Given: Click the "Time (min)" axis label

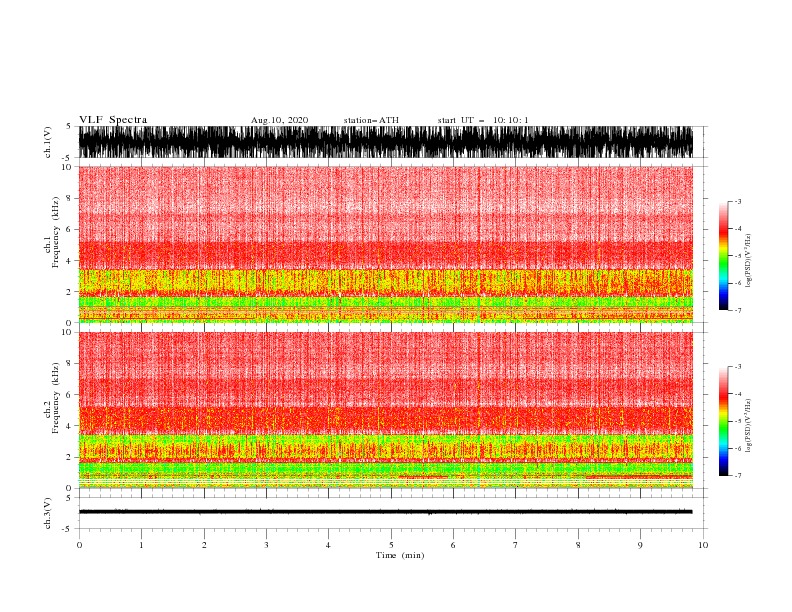Looking at the screenshot, I should 400,555.
